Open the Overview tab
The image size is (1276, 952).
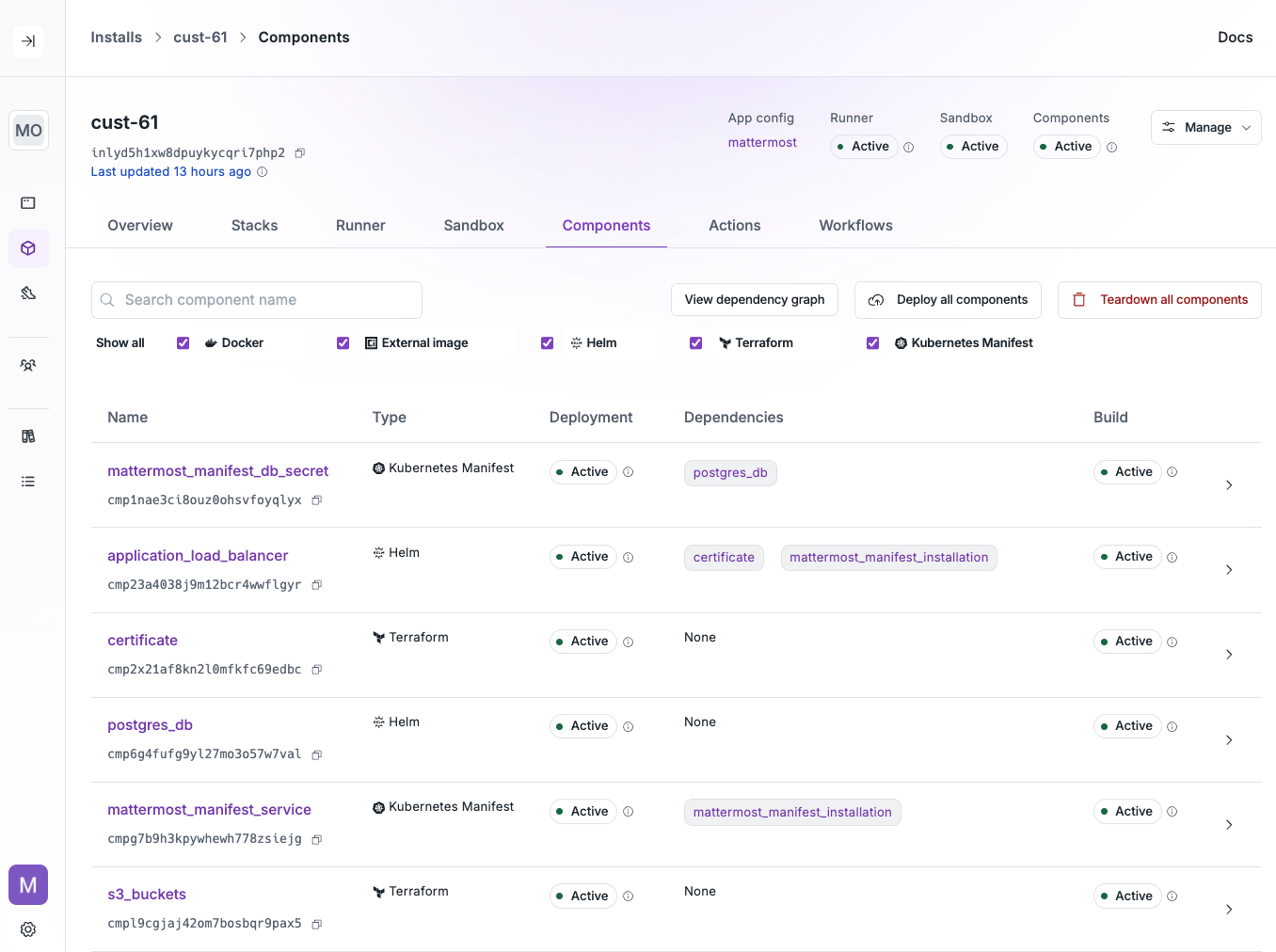(x=139, y=225)
